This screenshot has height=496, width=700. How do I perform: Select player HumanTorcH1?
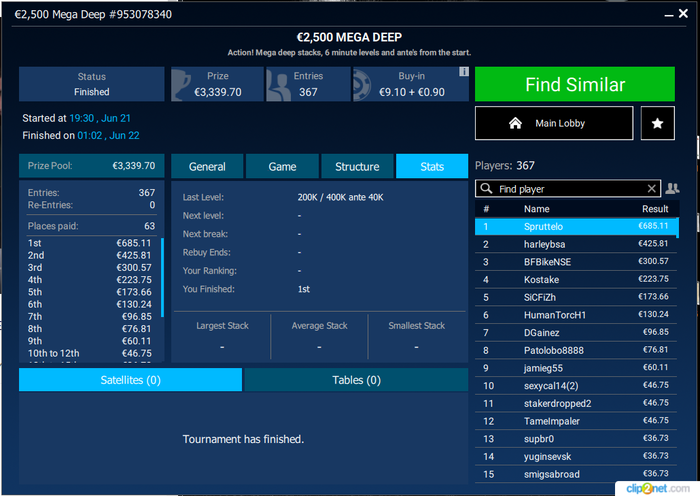576,315
